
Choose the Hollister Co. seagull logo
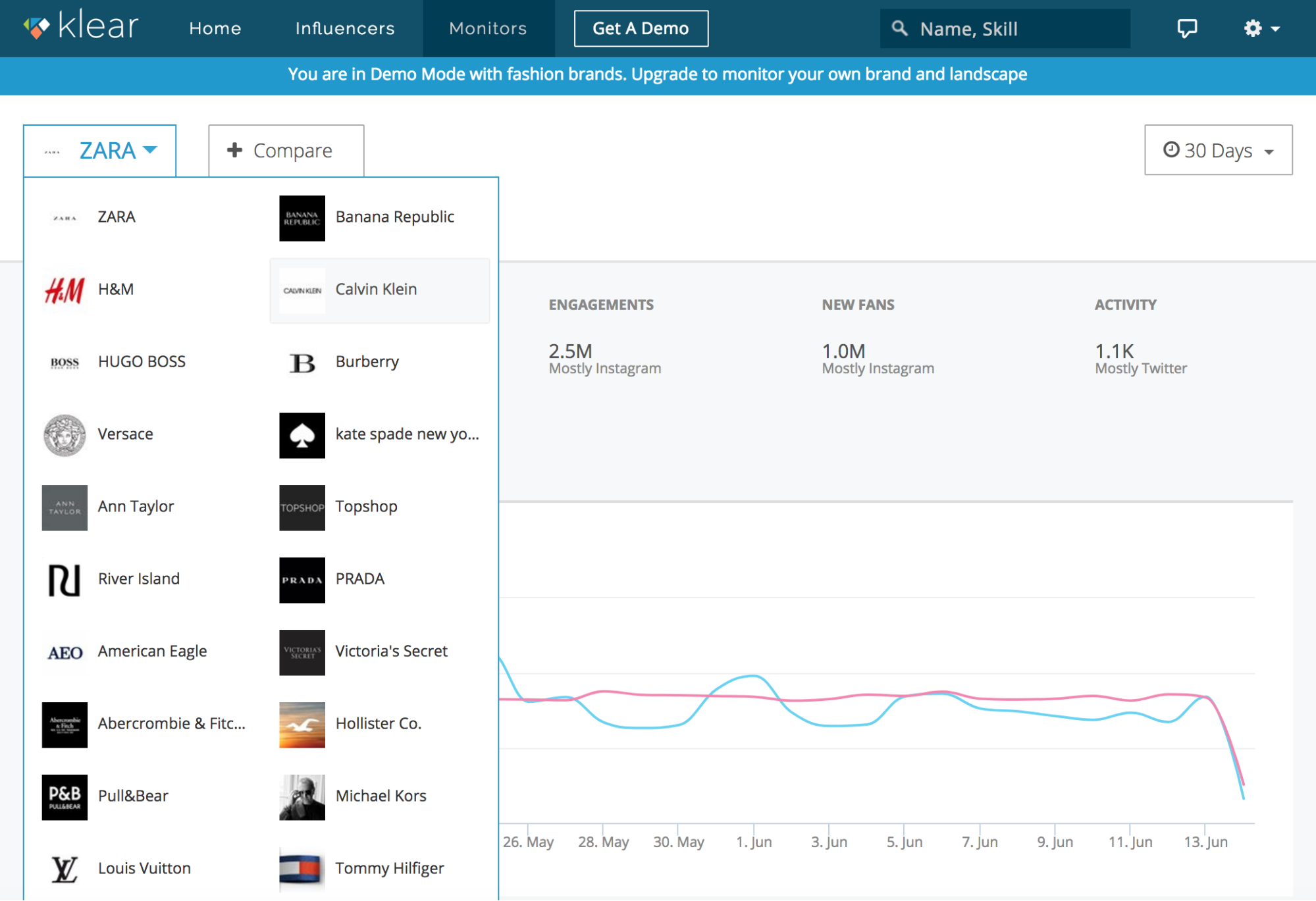coord(302,725)
